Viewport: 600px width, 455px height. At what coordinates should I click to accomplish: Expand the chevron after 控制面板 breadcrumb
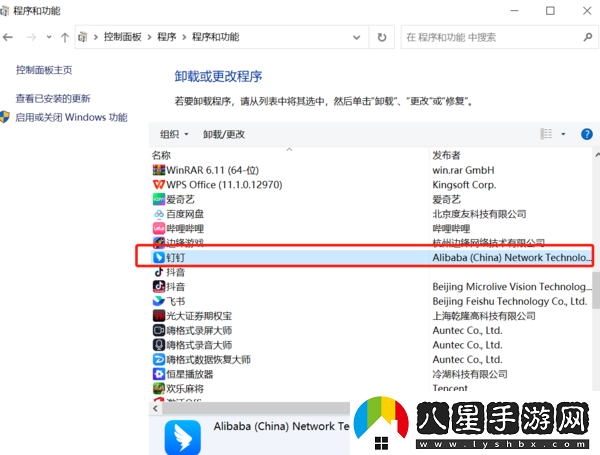(150, 37)
